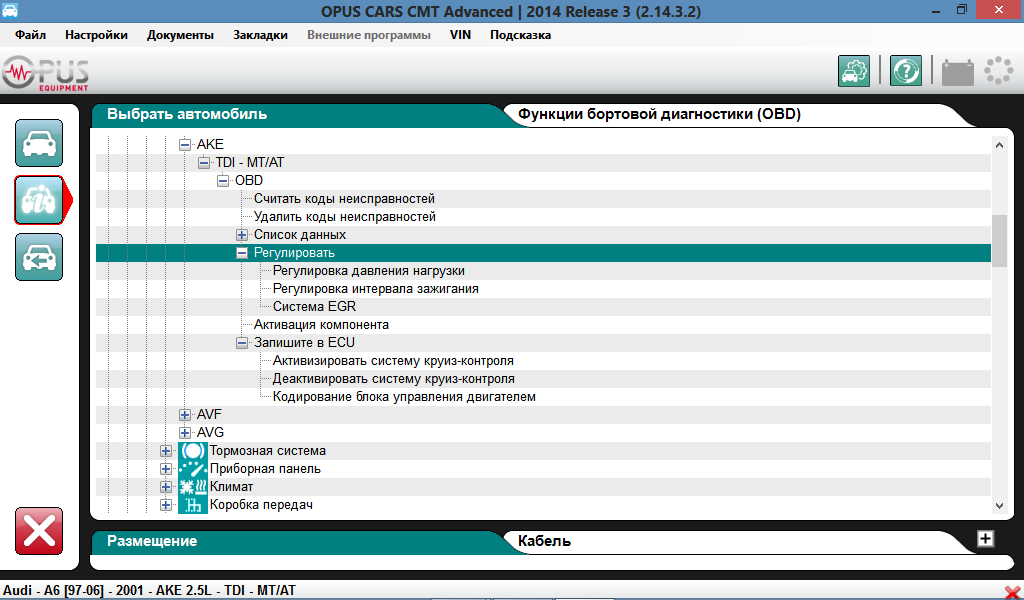Open the vehicle settings gear icon in toolbar
Viewport: 1024px width, 600px height.
(854, 71)
